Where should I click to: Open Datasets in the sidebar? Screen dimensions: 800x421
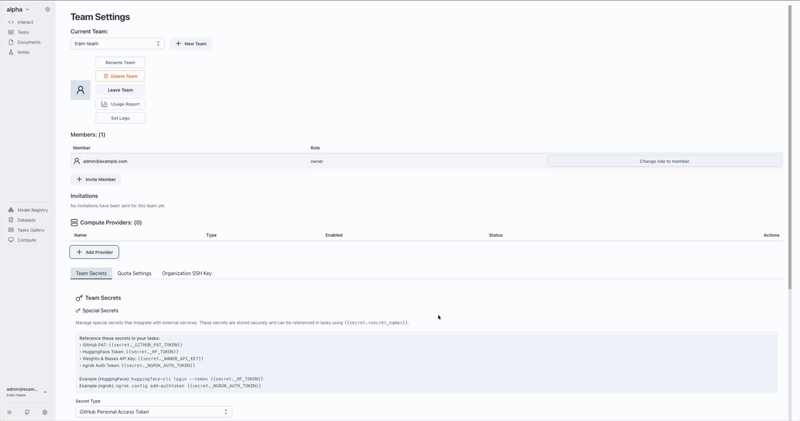coord(27,220)
